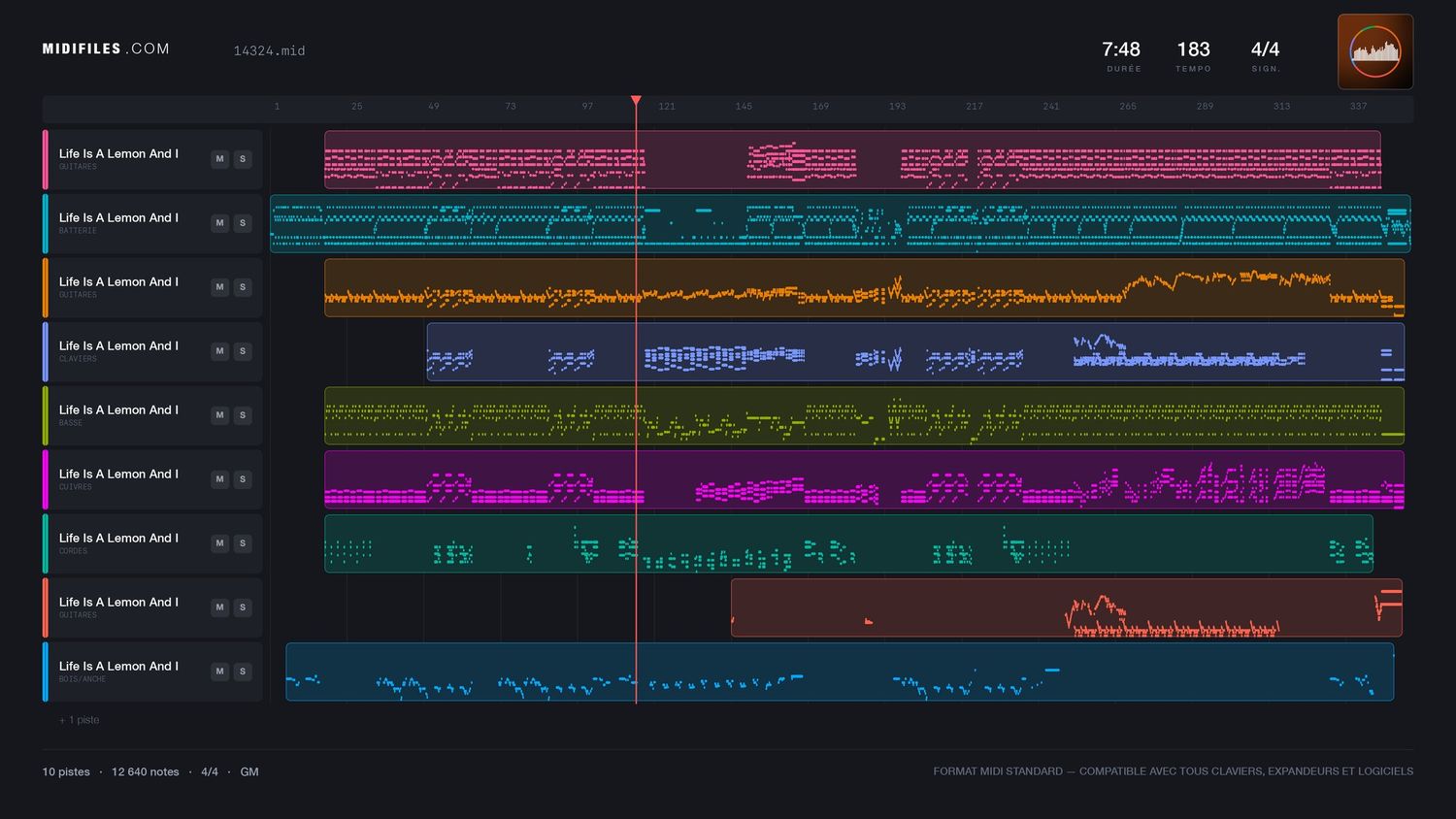1456x819 pixels.
Task: Solo the CUIVRES track
Action: click(x=243, y=479)
